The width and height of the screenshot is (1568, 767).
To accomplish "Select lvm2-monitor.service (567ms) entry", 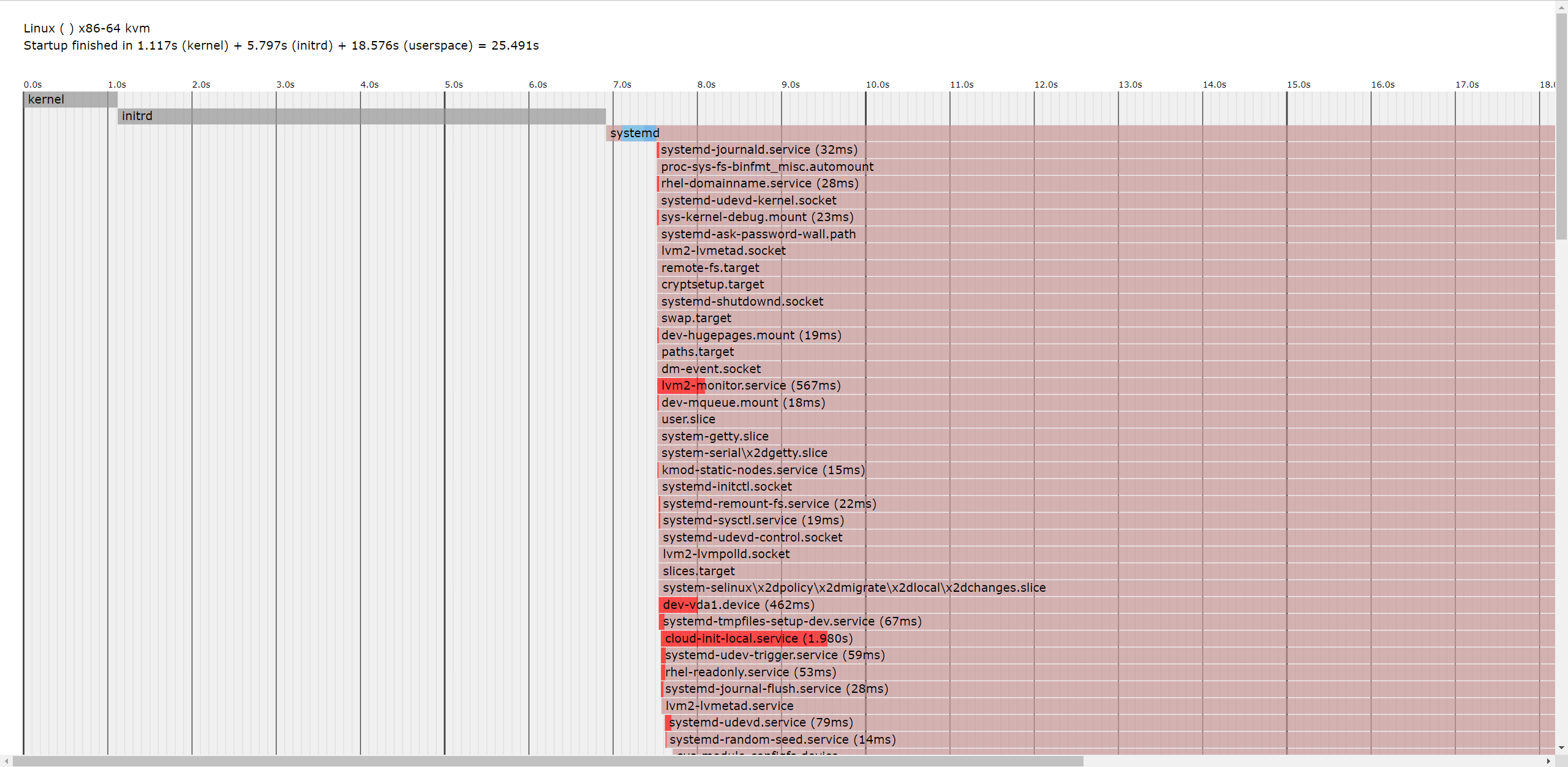I will (x=750, y=386).
